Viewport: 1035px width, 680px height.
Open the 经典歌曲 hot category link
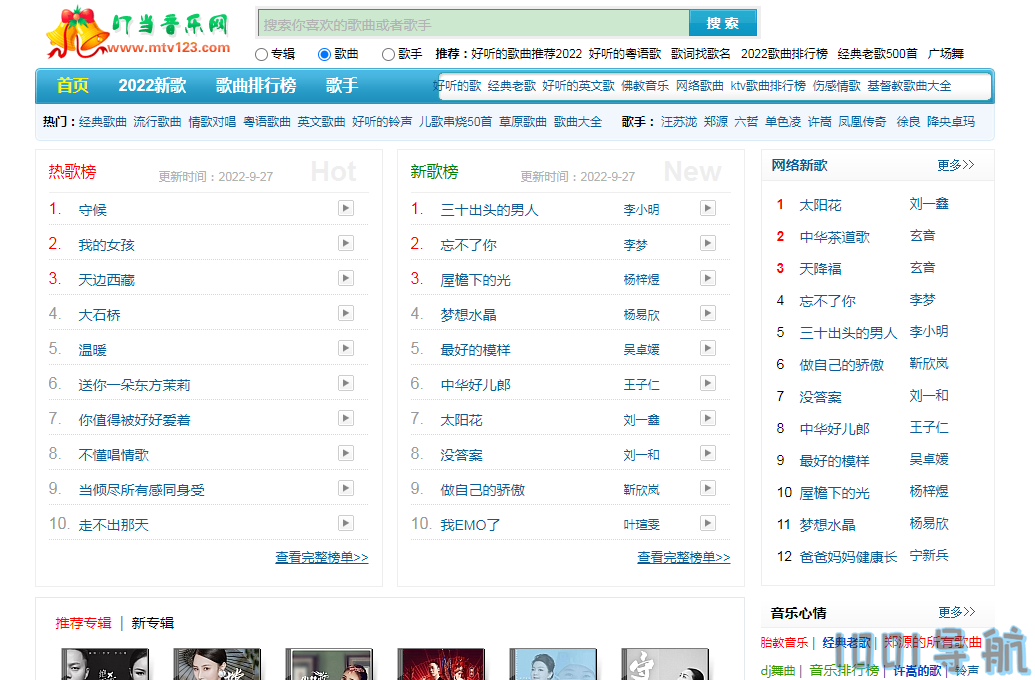coord(103,122)
